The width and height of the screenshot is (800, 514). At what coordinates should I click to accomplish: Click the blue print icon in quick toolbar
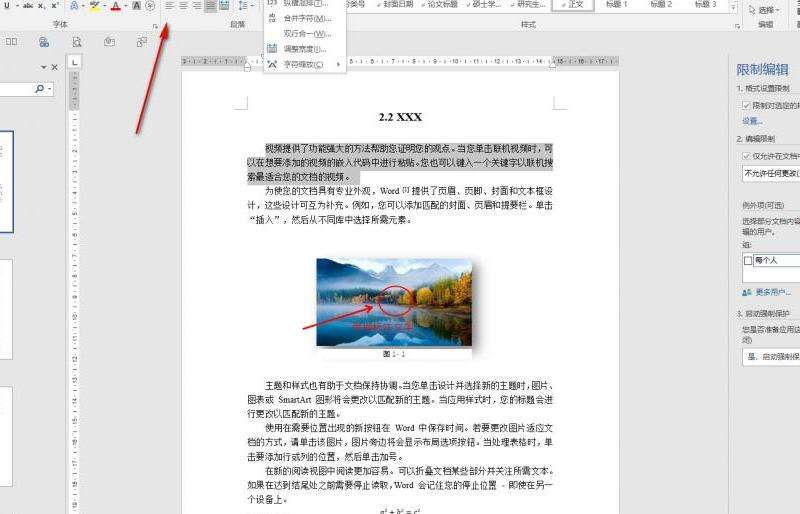coord(44,42)
